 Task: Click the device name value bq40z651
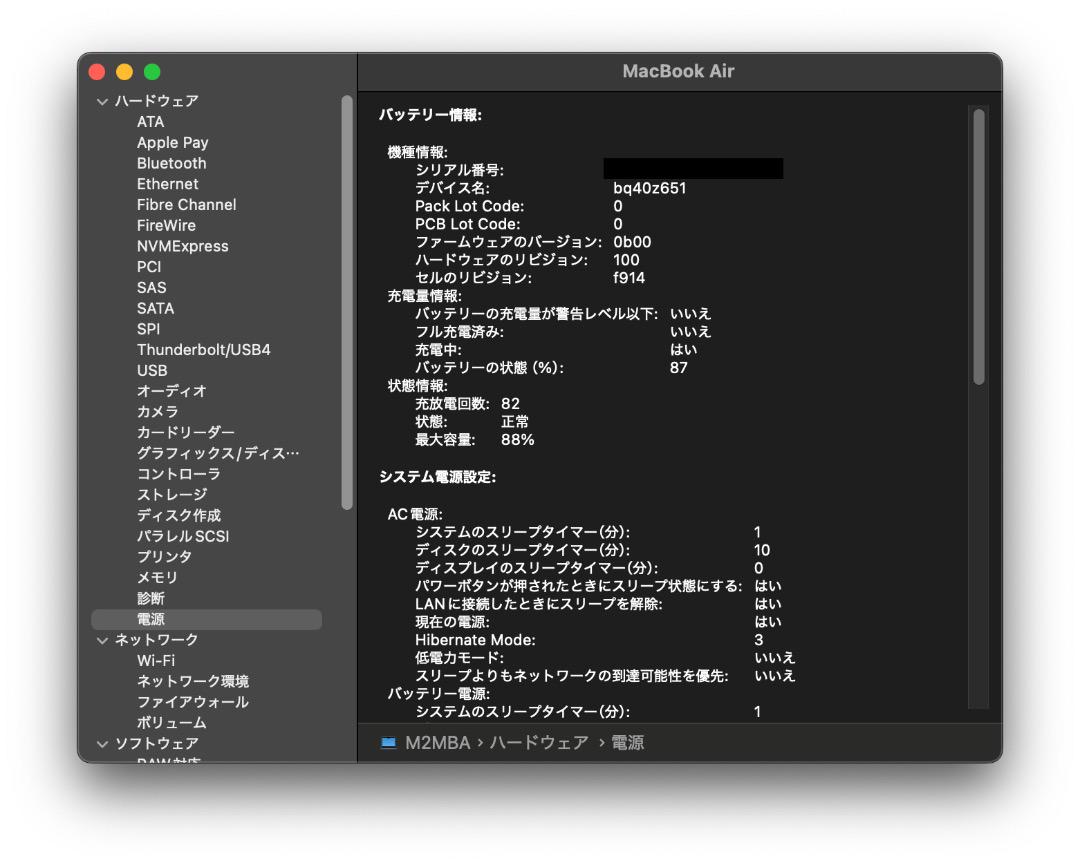(x=650, y=188)
